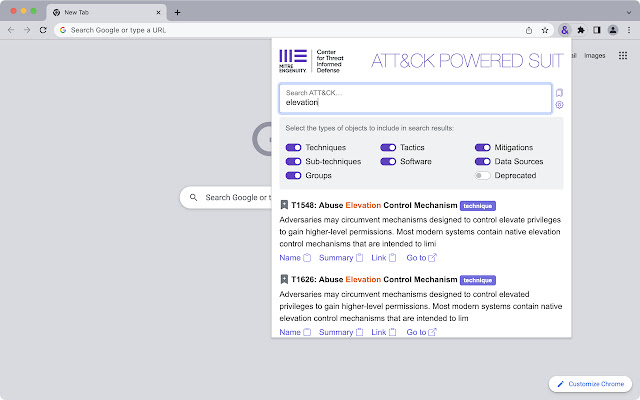The height and width of the screenshot is (400, 640).
Task: Open a new tab with plus button
Action: 177,12
